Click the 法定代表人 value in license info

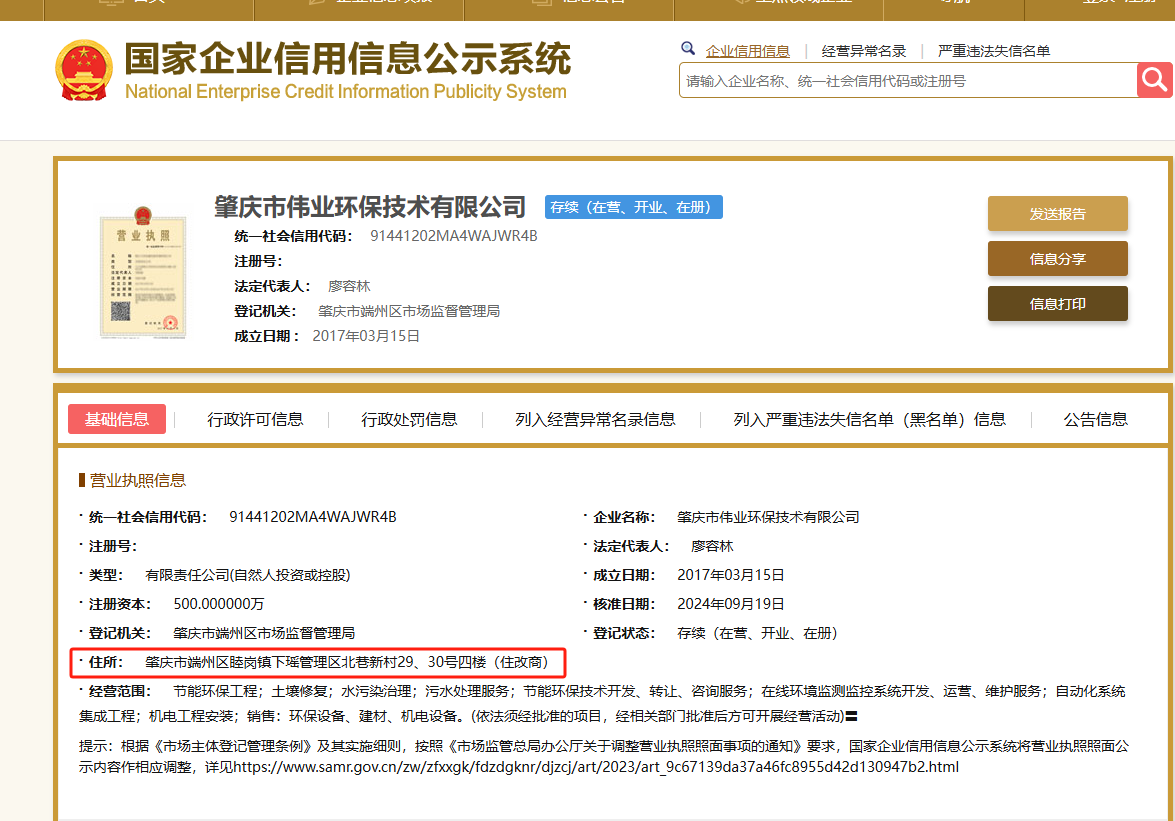tap(712, 546)
